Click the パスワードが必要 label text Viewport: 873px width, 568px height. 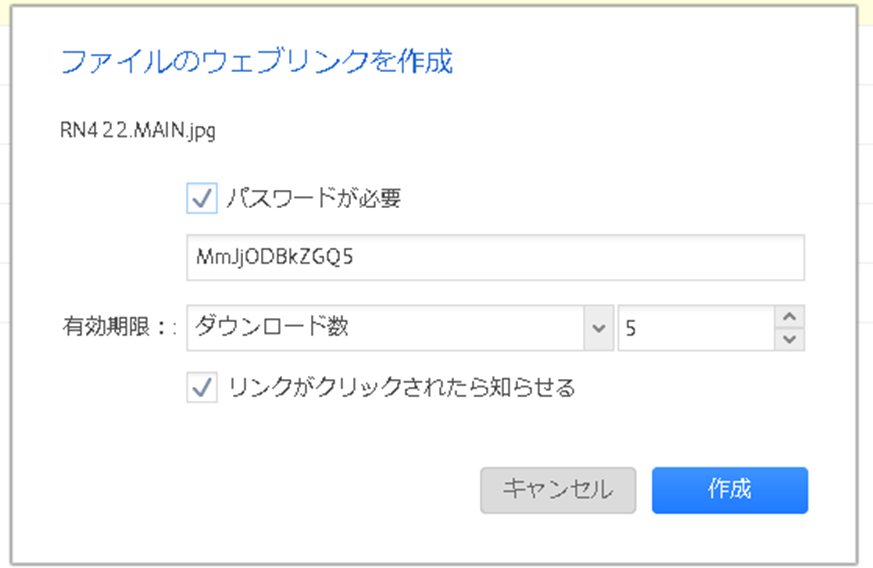(313, 198)
